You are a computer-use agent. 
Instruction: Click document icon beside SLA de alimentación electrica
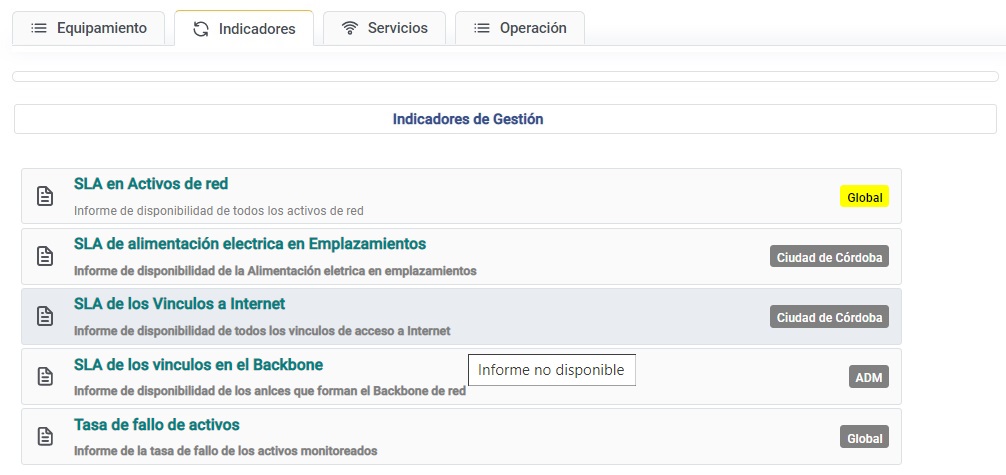click(45, 256)
